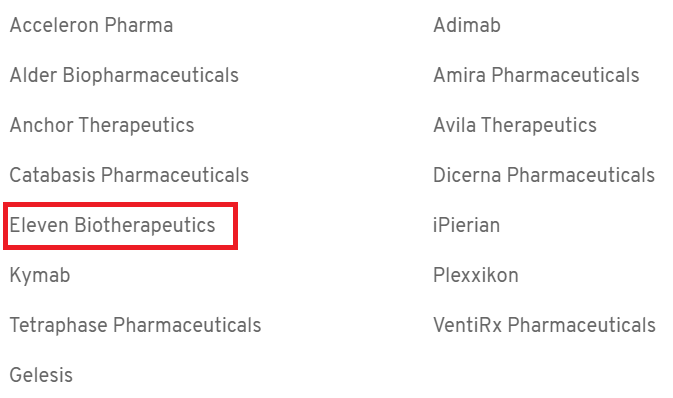Open the iPierian company link

[467, 225]
